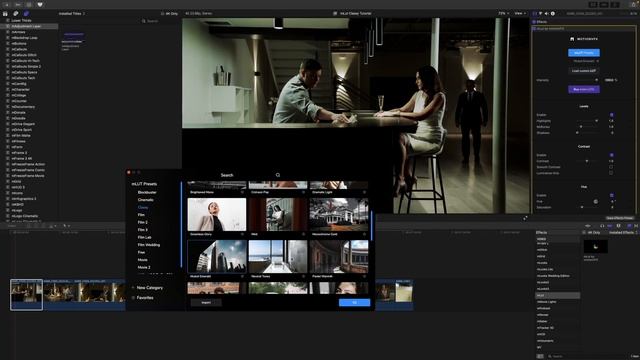Toggle Smooth Contrast checkbox
The image size is (640, 360).
[x=611, y=167]
